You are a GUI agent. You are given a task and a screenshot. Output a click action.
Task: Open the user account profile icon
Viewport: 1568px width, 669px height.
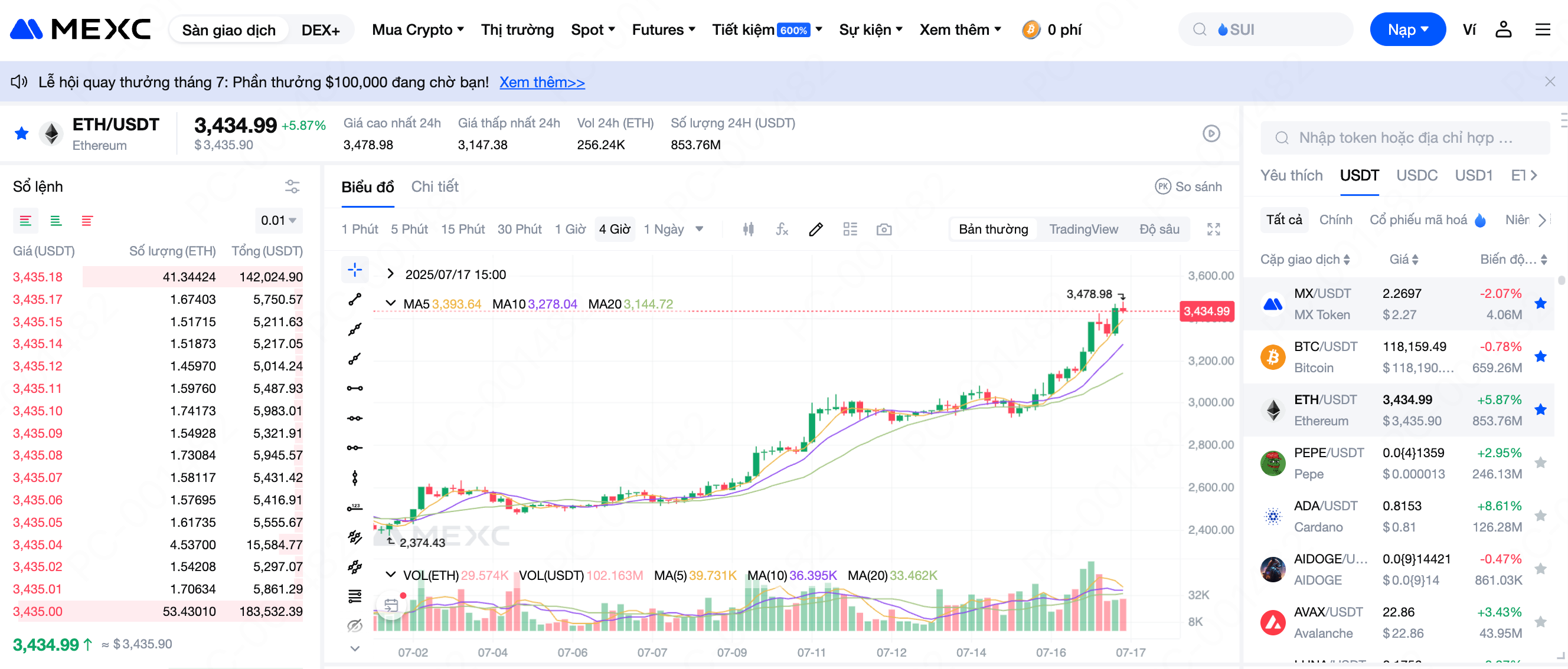1503,29
